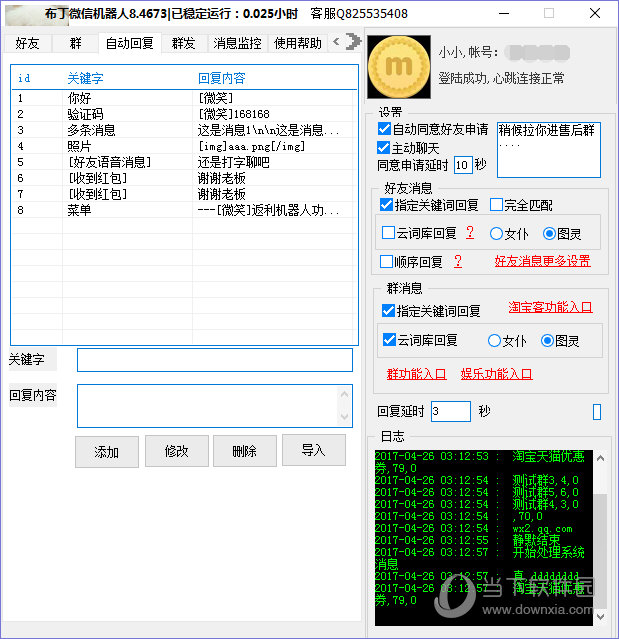Select the row with keyword 多条消息
The width and height of the screenshot is (619, 639).
click(184, 130)
